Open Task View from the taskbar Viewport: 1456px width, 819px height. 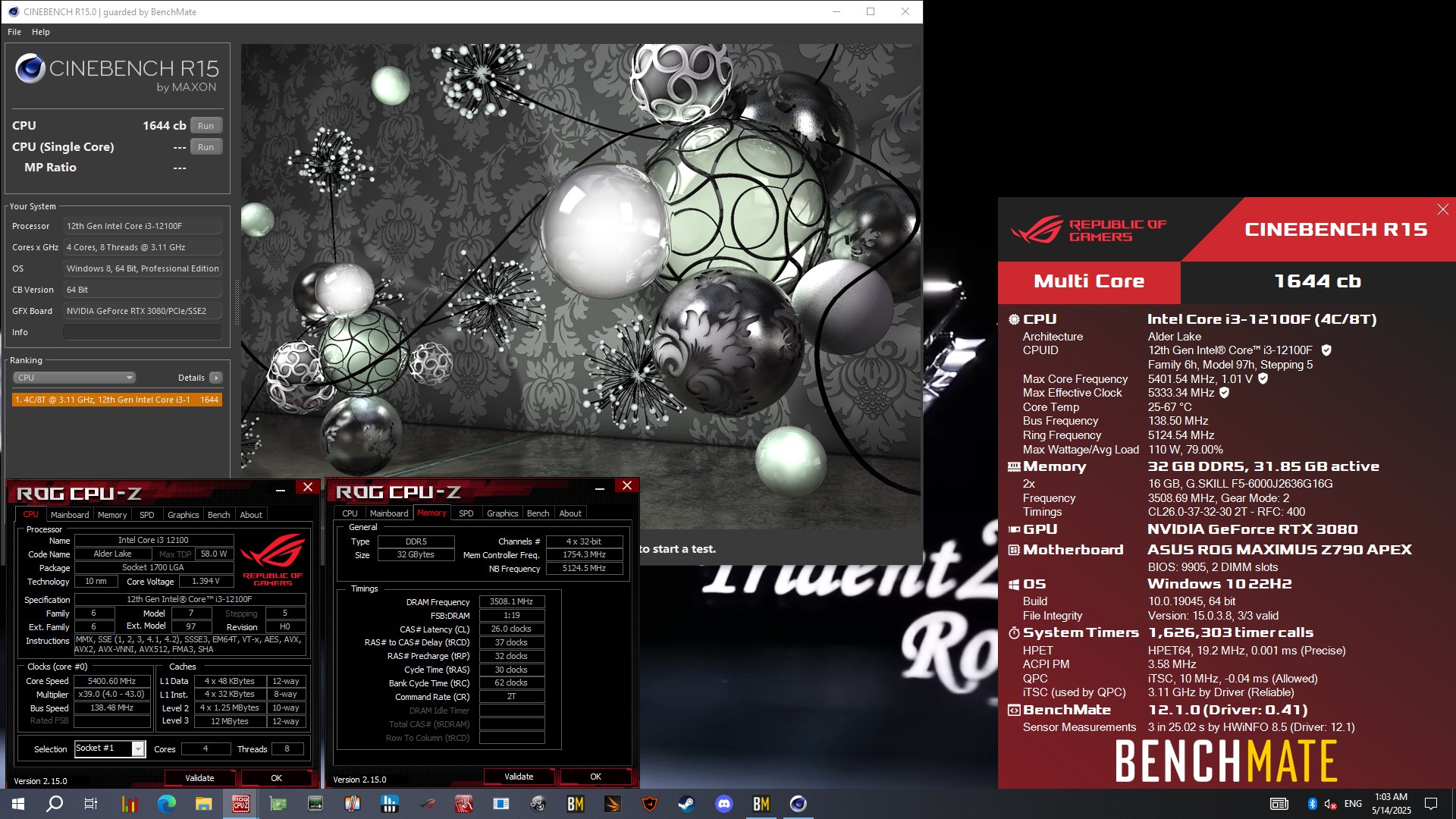coord(91,804)
